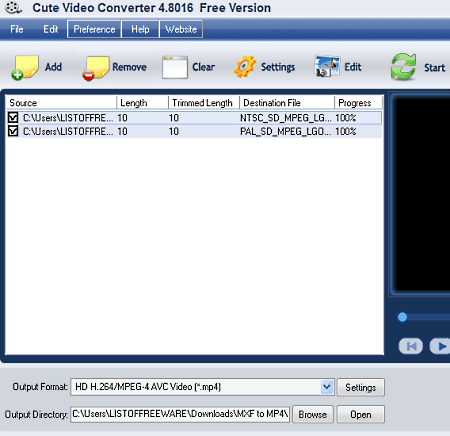Click the preview seek slider handle
Viewport: 450px width, 436px height.
(x=402, y=317)
